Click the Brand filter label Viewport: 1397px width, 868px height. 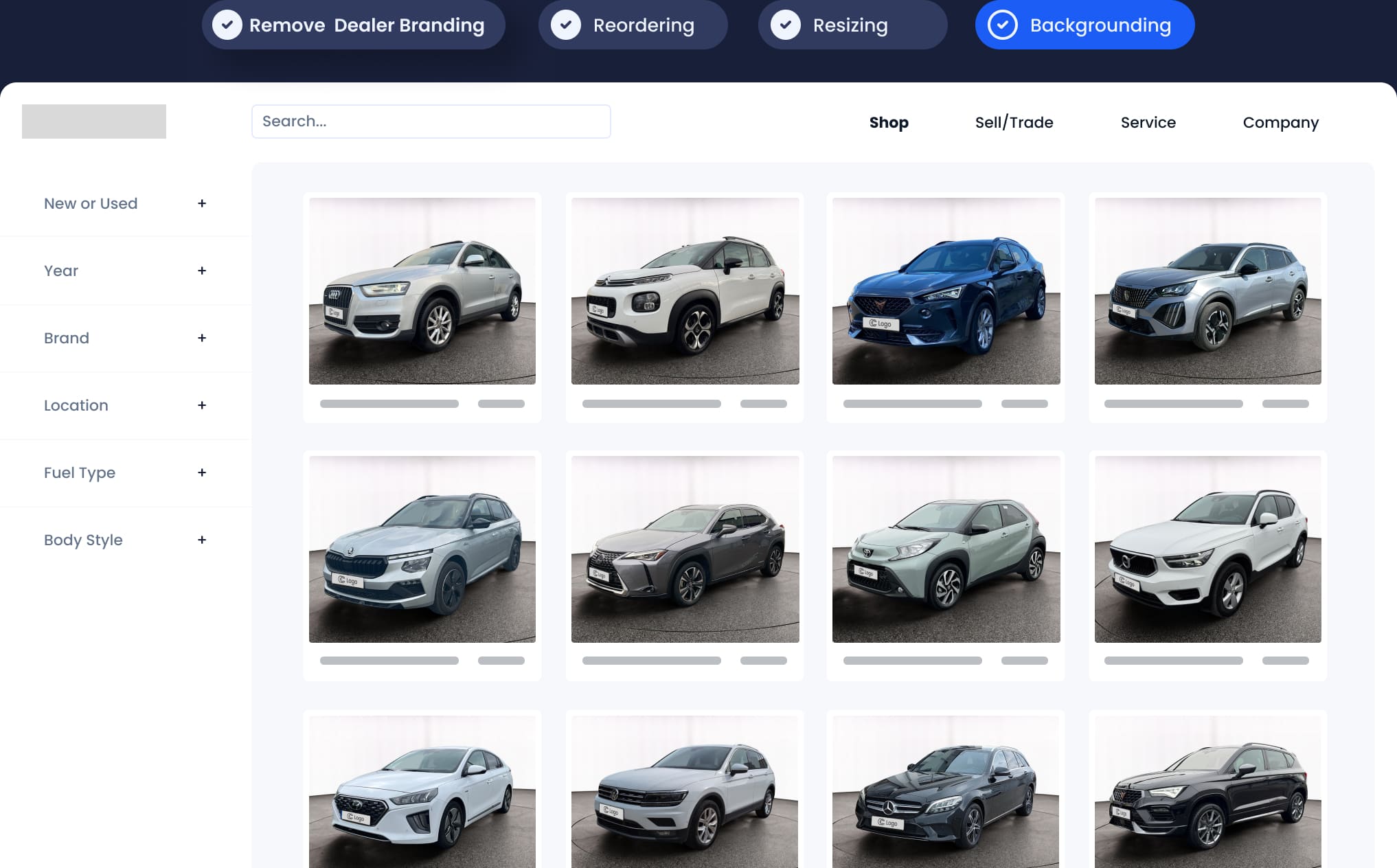pyautogui.click(x=67, y=338)
